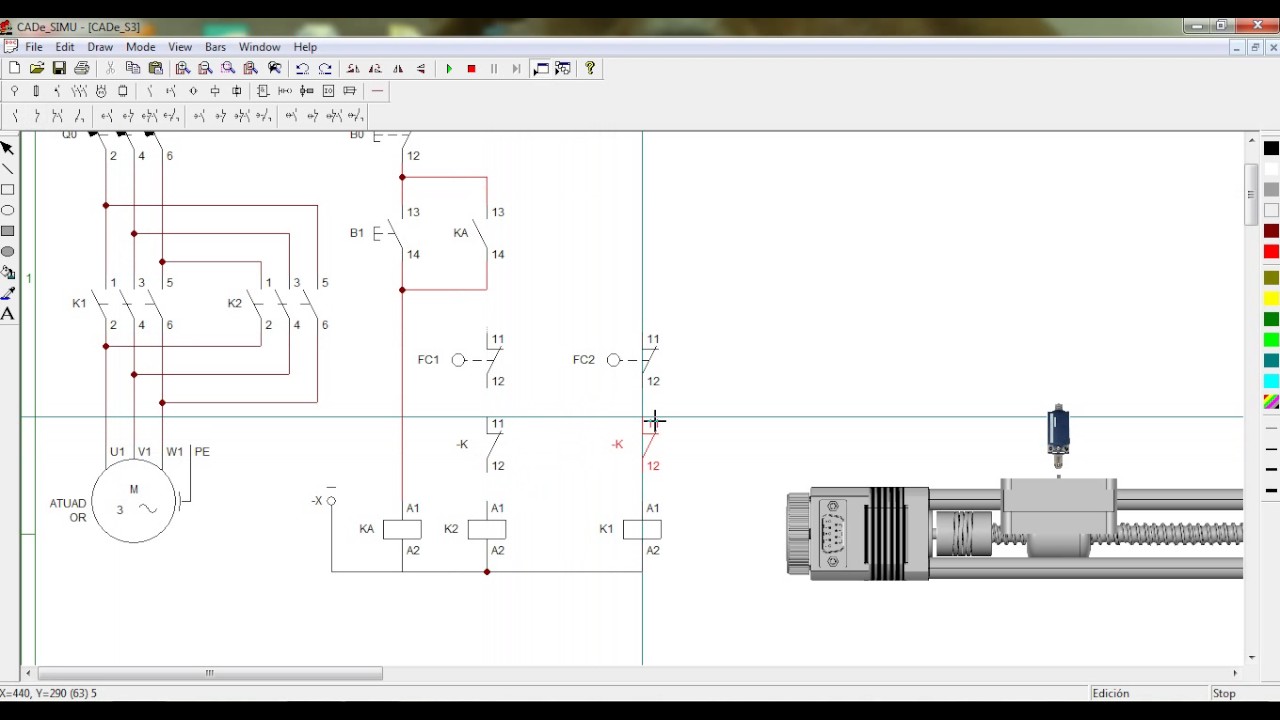Image resolution: width=1280 pixels, height=720 pixels.
Task: Open the Edit menu
Action: tap(65, 47)
